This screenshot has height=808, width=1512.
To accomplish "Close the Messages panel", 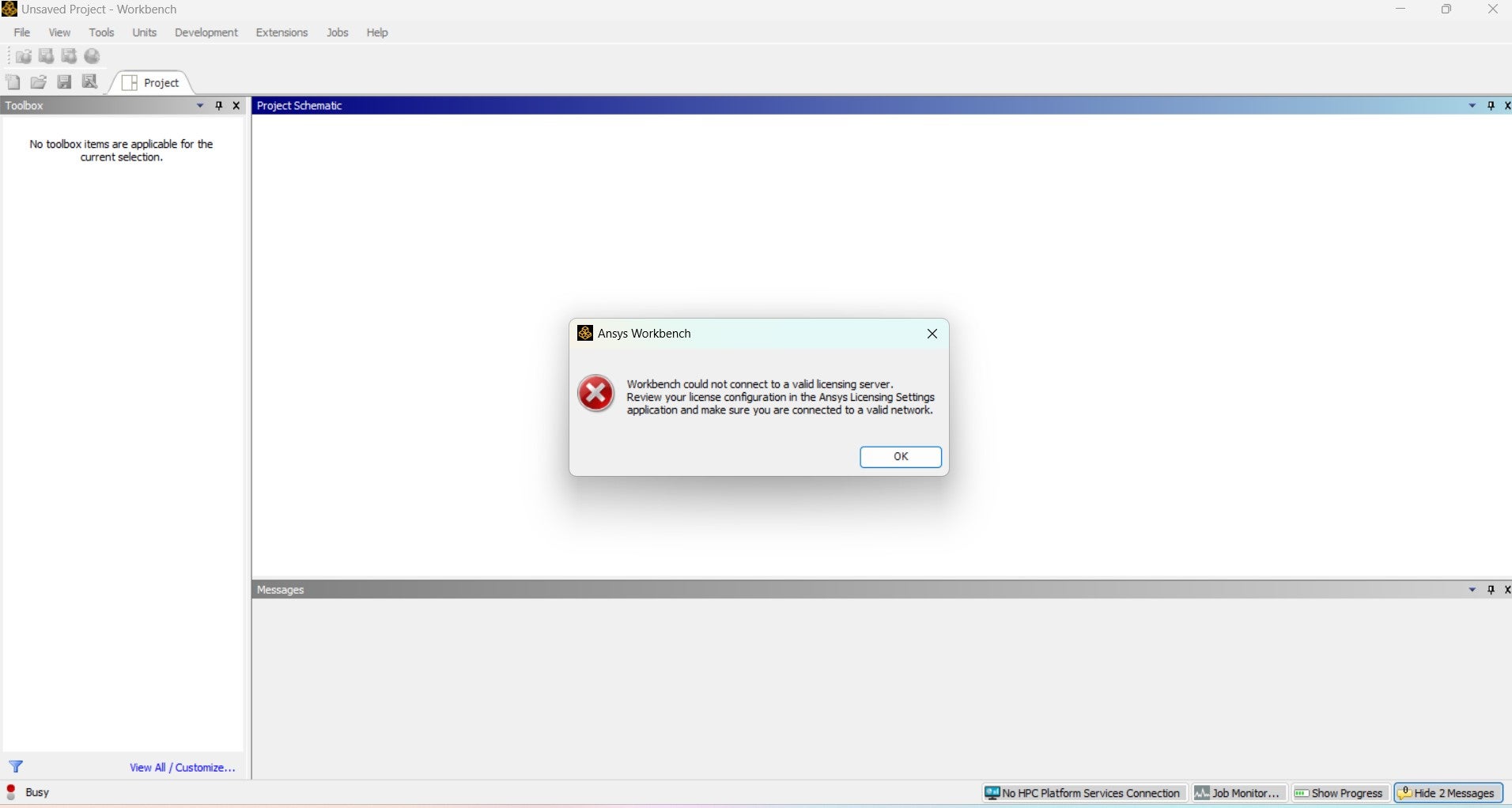I will point(1507,590).
